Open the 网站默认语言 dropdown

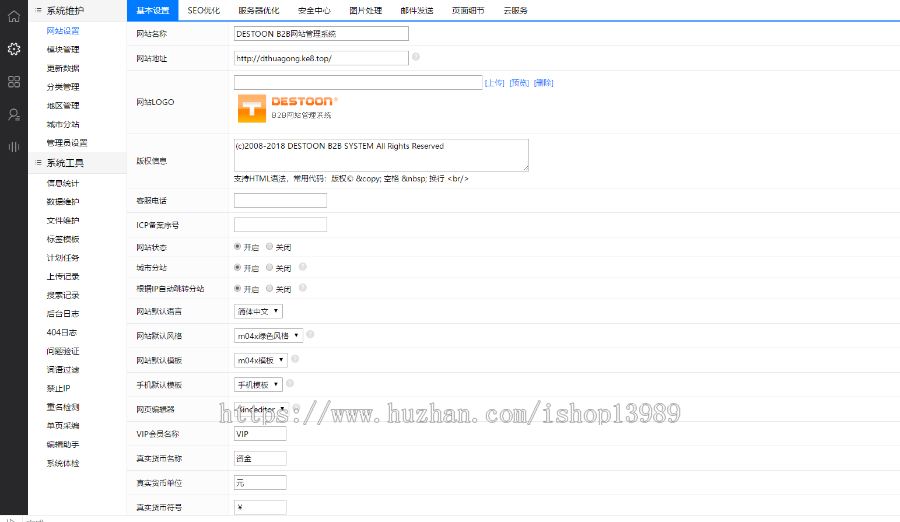(x=258, y=311)
